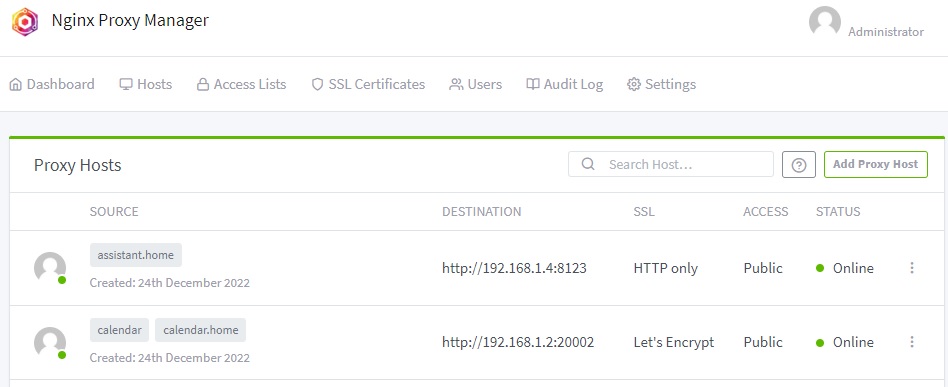Open three-dot menu for calendar.home row

click(912, 342)
